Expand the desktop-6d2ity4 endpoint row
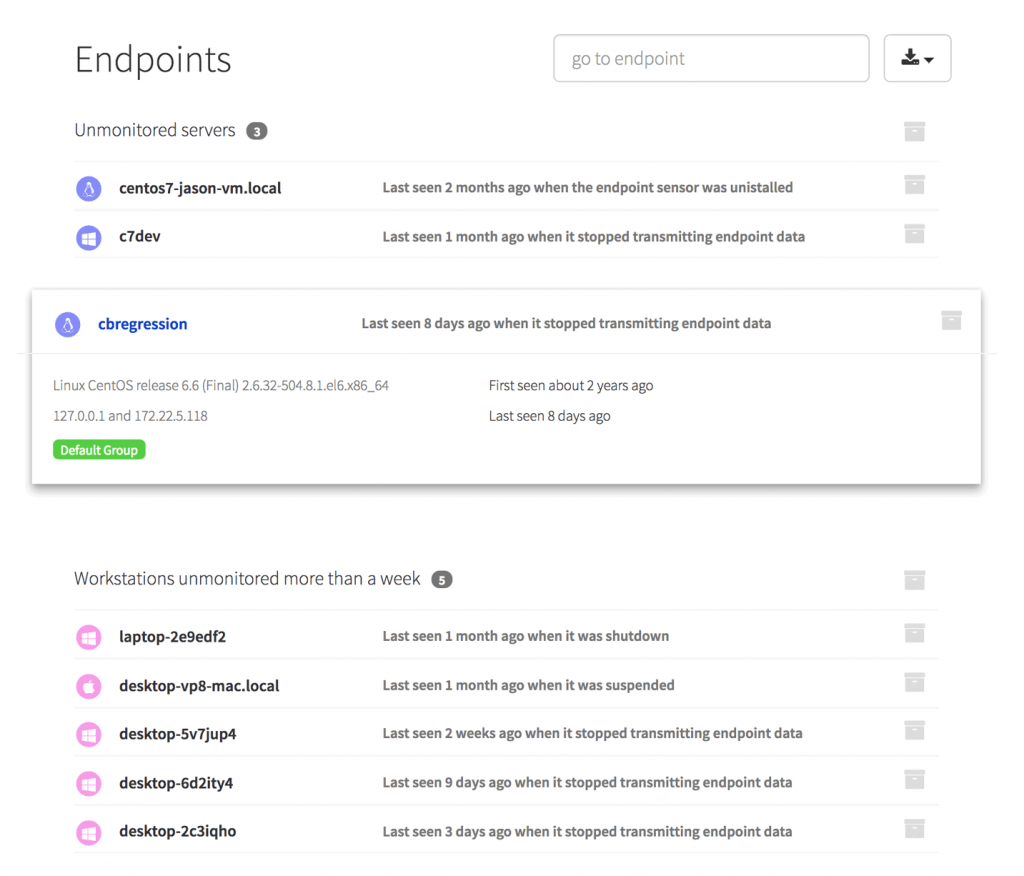 click(587, 783)
